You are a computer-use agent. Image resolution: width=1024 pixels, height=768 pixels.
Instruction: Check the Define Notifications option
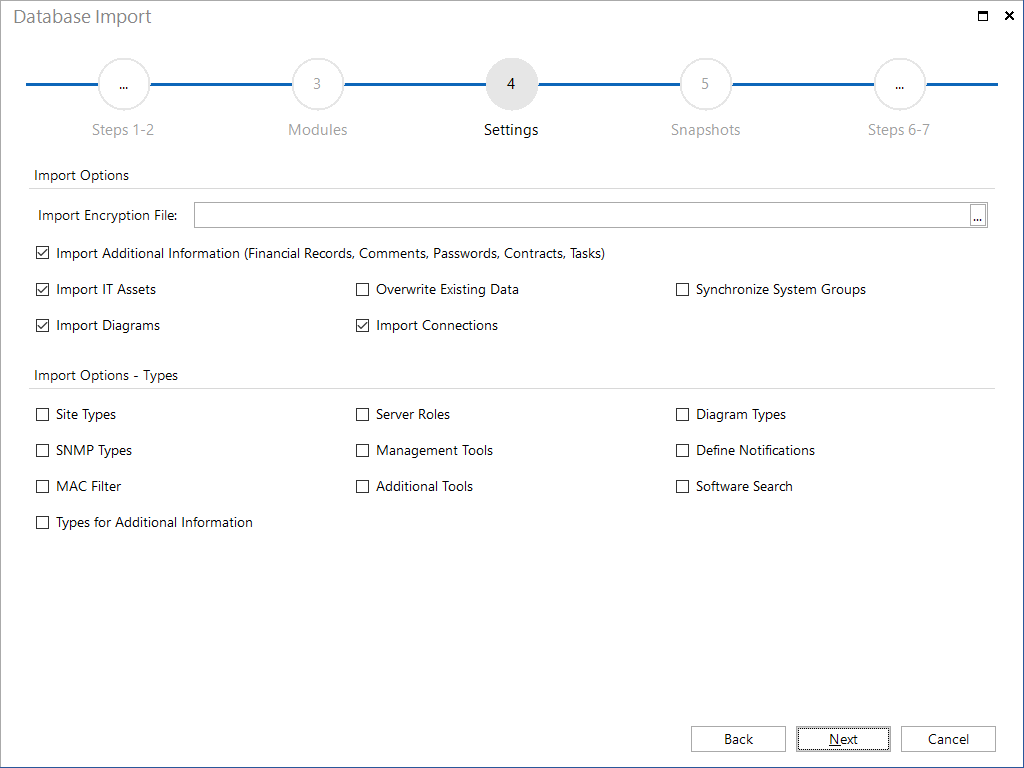[682, 450]
